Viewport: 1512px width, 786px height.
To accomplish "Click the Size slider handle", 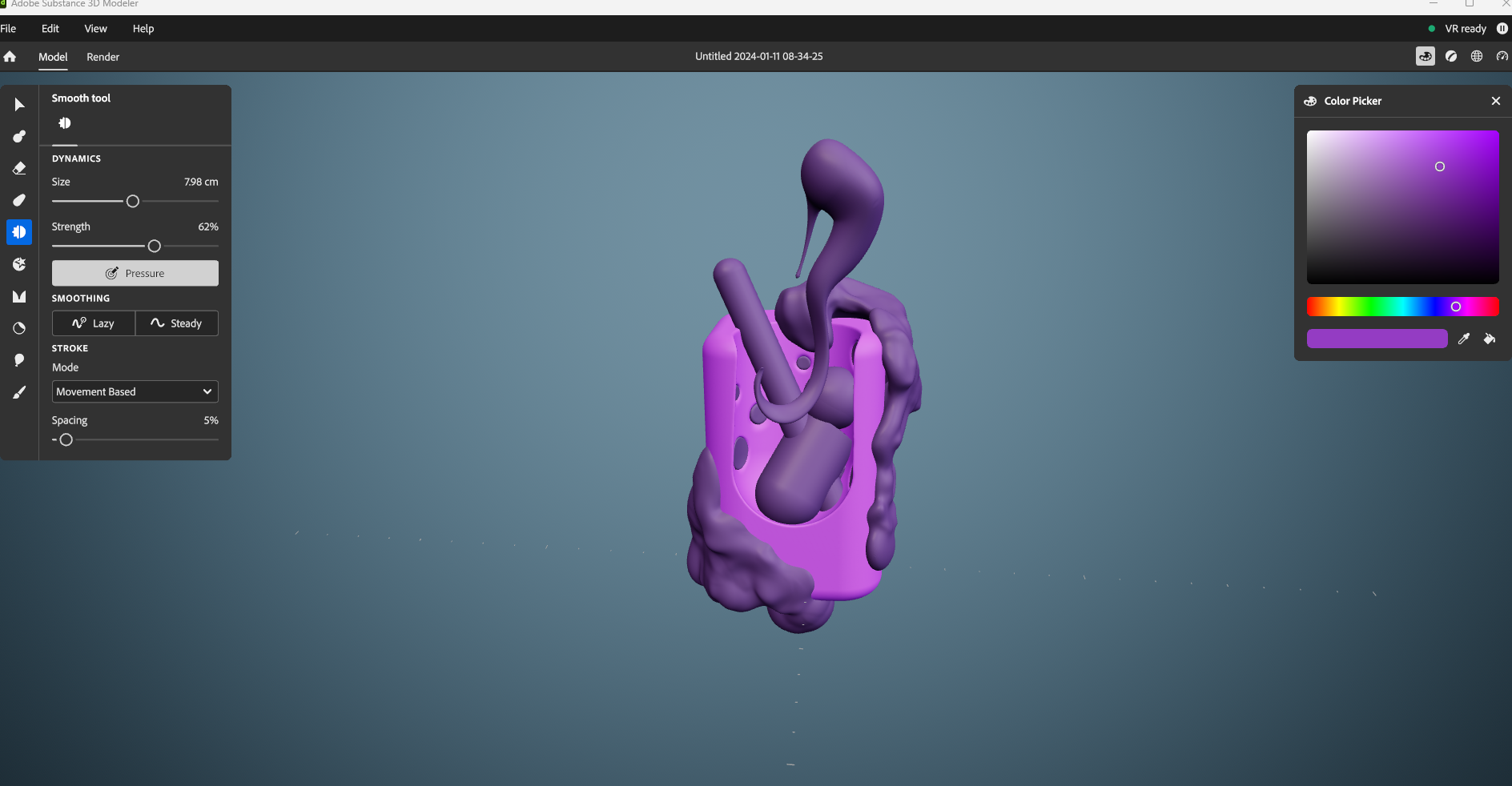I will click(x=133, y=202).
